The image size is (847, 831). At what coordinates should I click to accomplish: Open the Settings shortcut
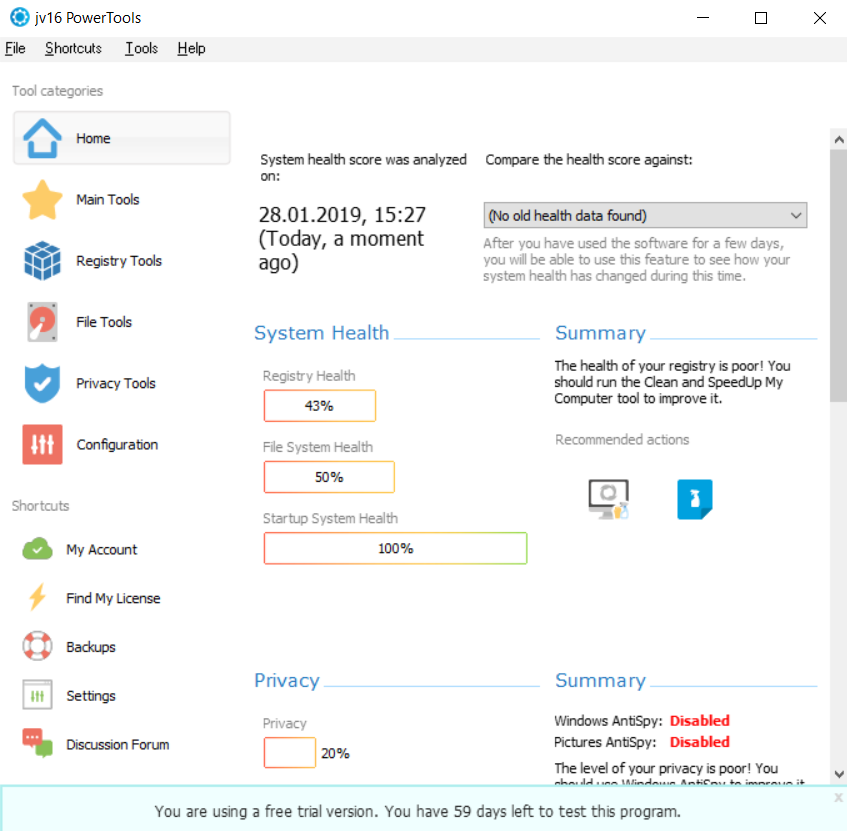coord(91,695)
